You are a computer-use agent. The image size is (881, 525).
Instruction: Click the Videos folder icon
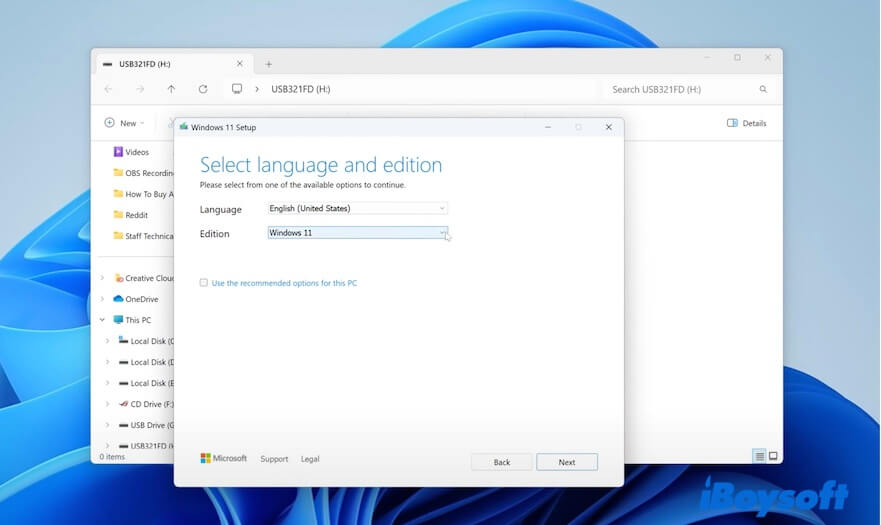(118, 151)
